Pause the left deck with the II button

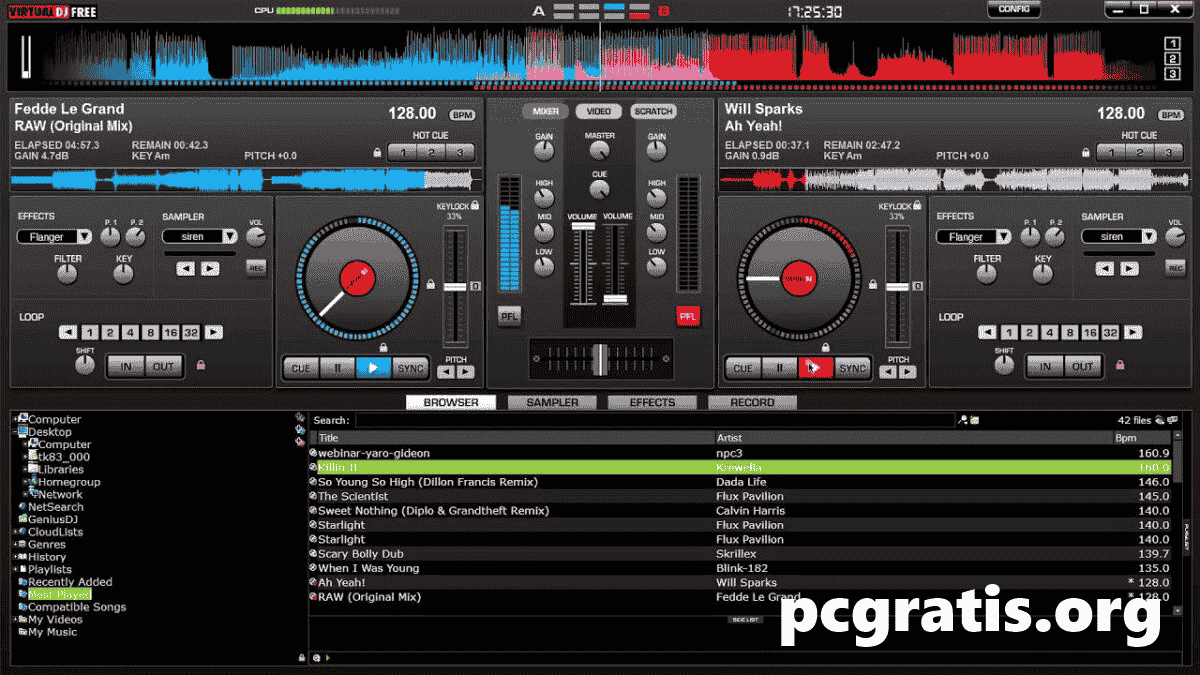[337, 368]
